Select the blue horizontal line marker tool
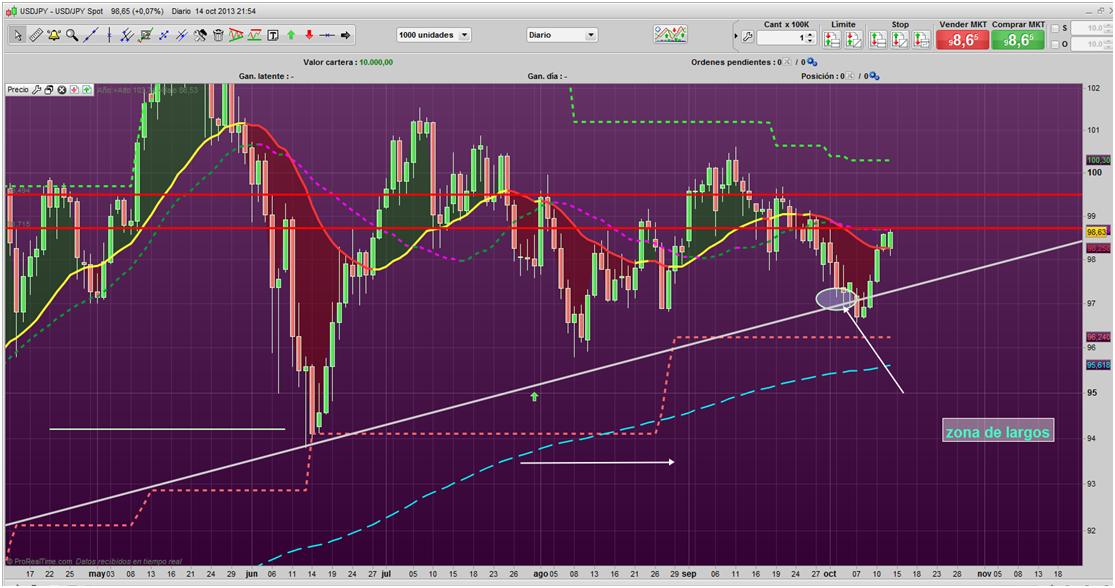 pos(326,36)
